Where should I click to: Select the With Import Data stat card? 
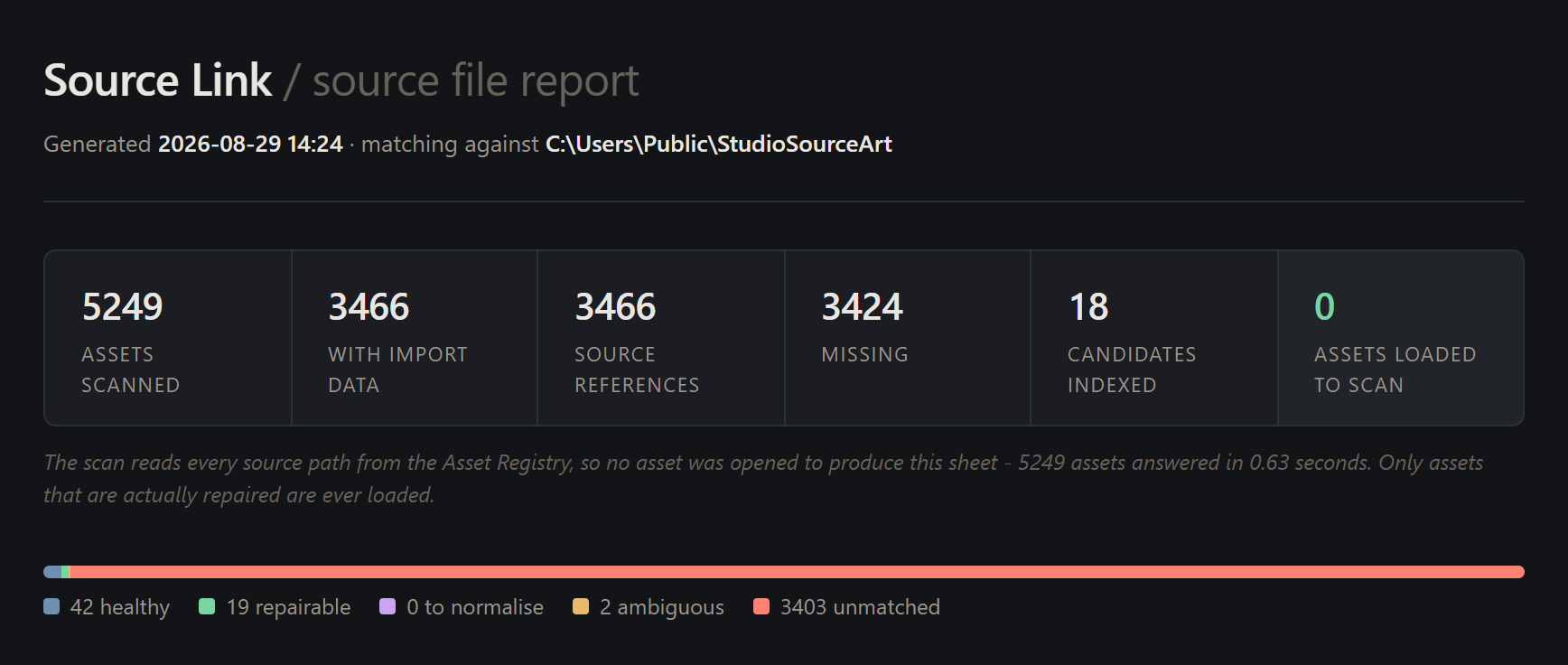pyautogui.click(x=415, y=338)
